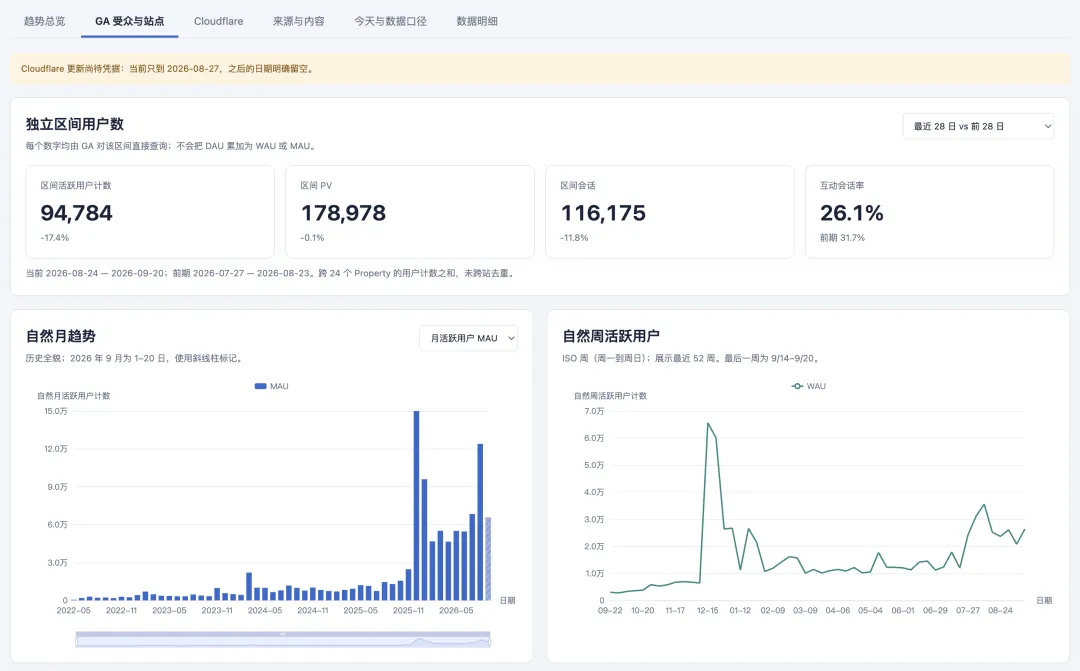
Task: Open the Cloudflare tab
Action: click(218, 21)
